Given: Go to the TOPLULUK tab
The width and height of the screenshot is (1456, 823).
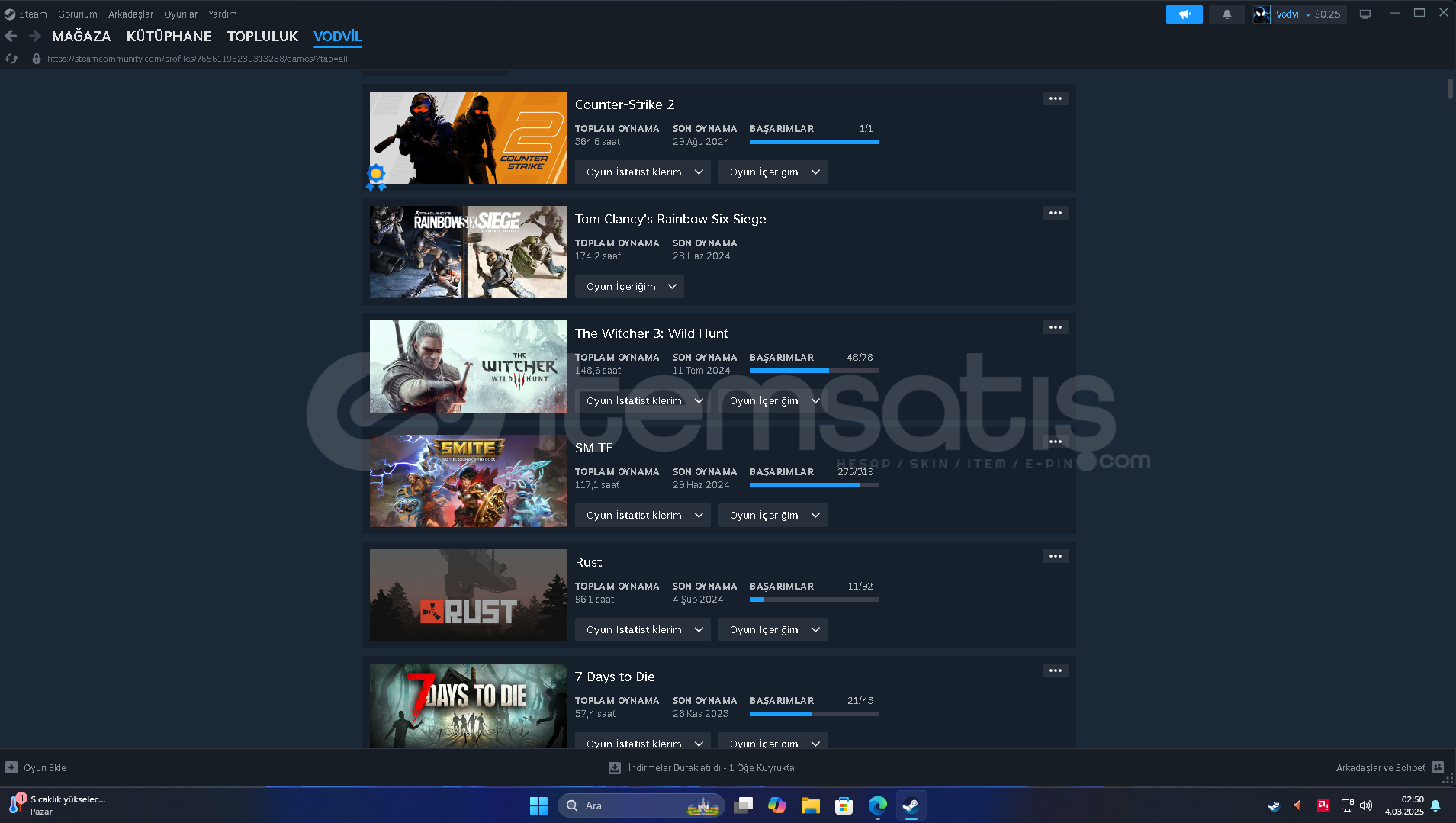Looking at the screenshot, I should click(x=262, y=36).
